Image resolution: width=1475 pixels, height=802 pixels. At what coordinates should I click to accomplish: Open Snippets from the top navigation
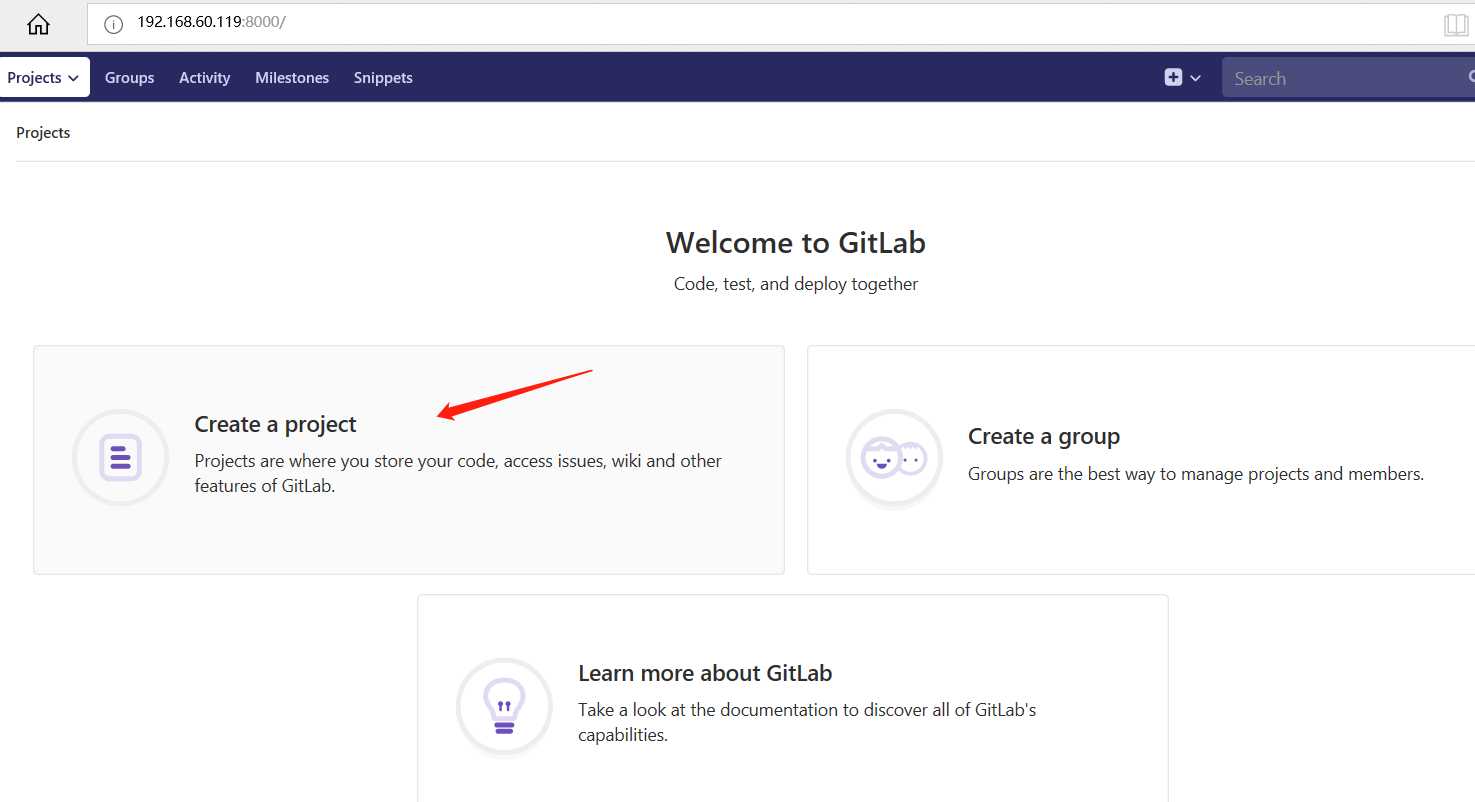(x=383, y=78)
